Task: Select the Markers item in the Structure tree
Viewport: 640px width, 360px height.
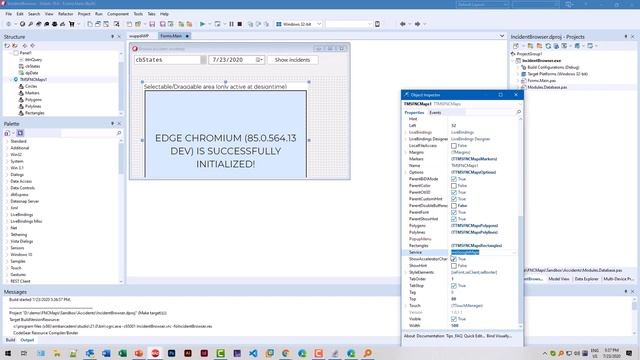Action: [x=32, y=93]
